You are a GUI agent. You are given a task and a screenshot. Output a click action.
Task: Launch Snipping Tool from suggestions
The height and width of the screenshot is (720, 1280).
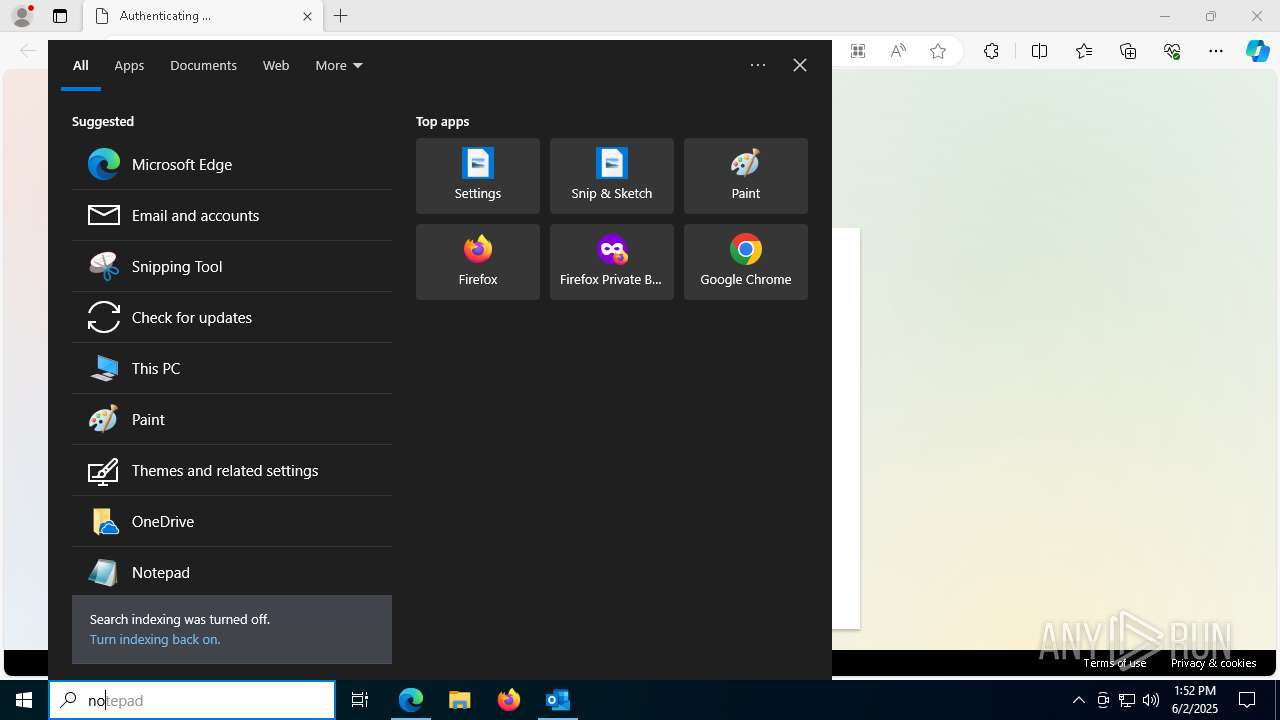coord(232,266)
